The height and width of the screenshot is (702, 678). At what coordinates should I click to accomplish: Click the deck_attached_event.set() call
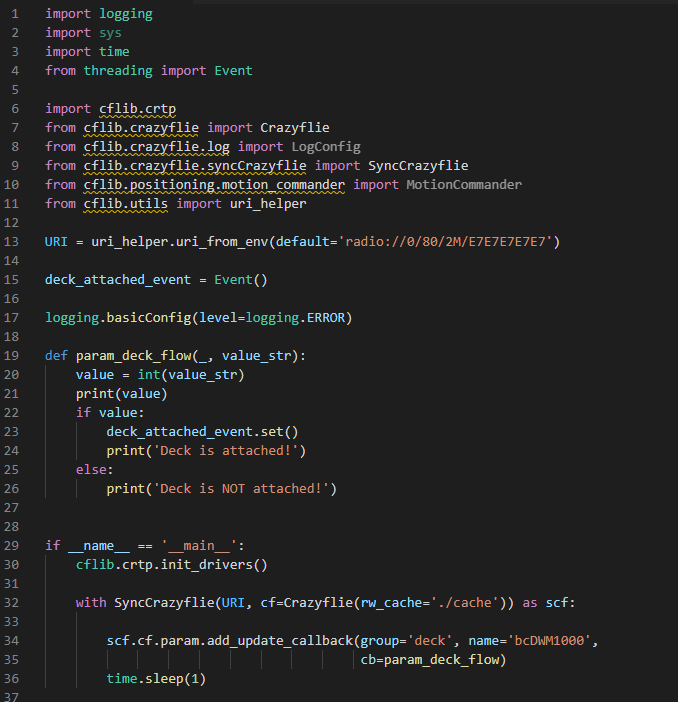click(x=202, y=432)
